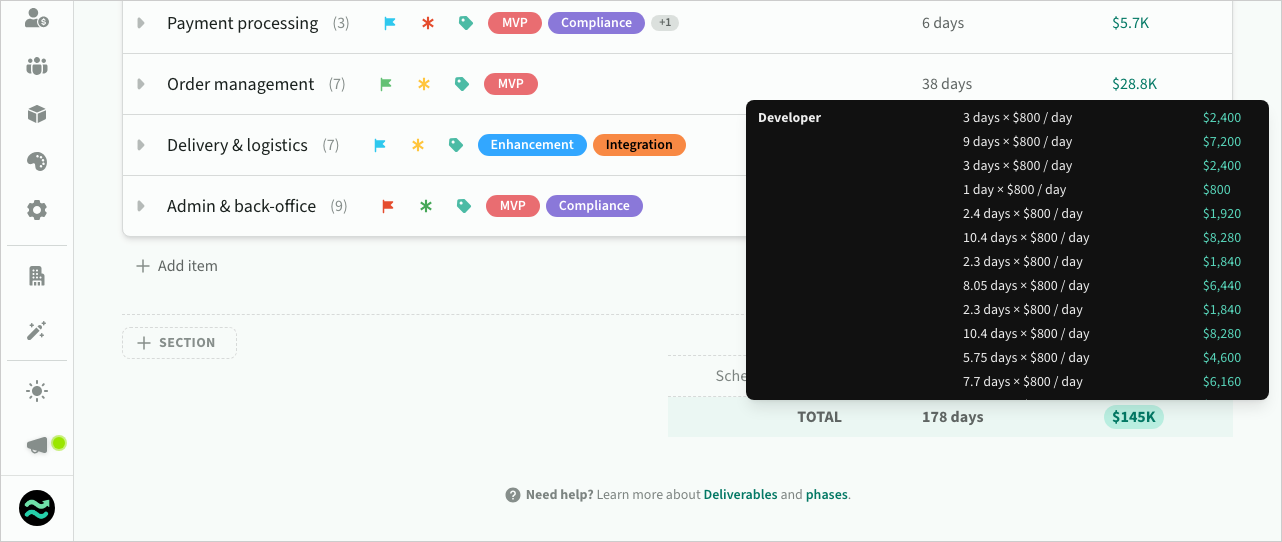The image size is (1282, 542).
Task: Open the color palette icon in sidebar
Action: (37, 161)
